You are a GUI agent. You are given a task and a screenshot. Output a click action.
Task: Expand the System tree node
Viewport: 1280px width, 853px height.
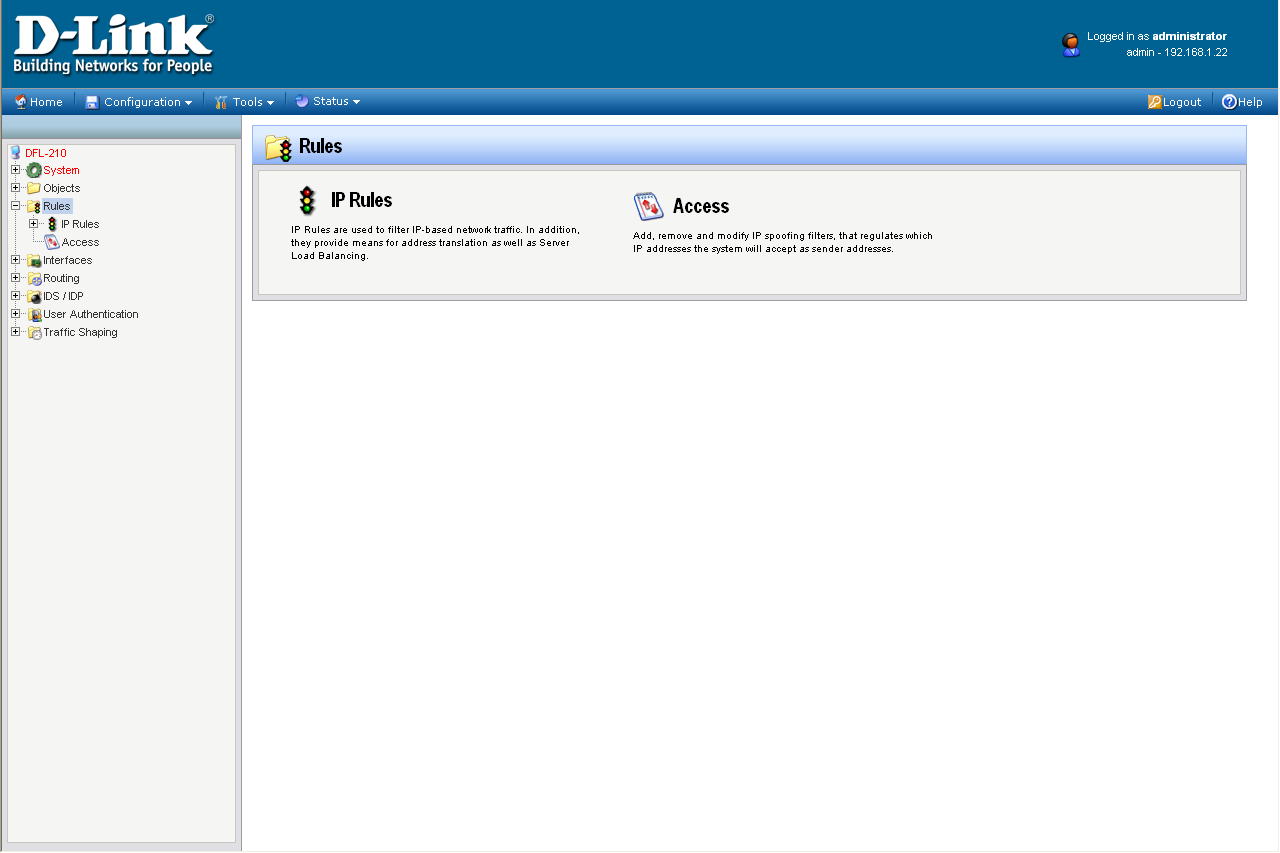(x=15, y=170)
